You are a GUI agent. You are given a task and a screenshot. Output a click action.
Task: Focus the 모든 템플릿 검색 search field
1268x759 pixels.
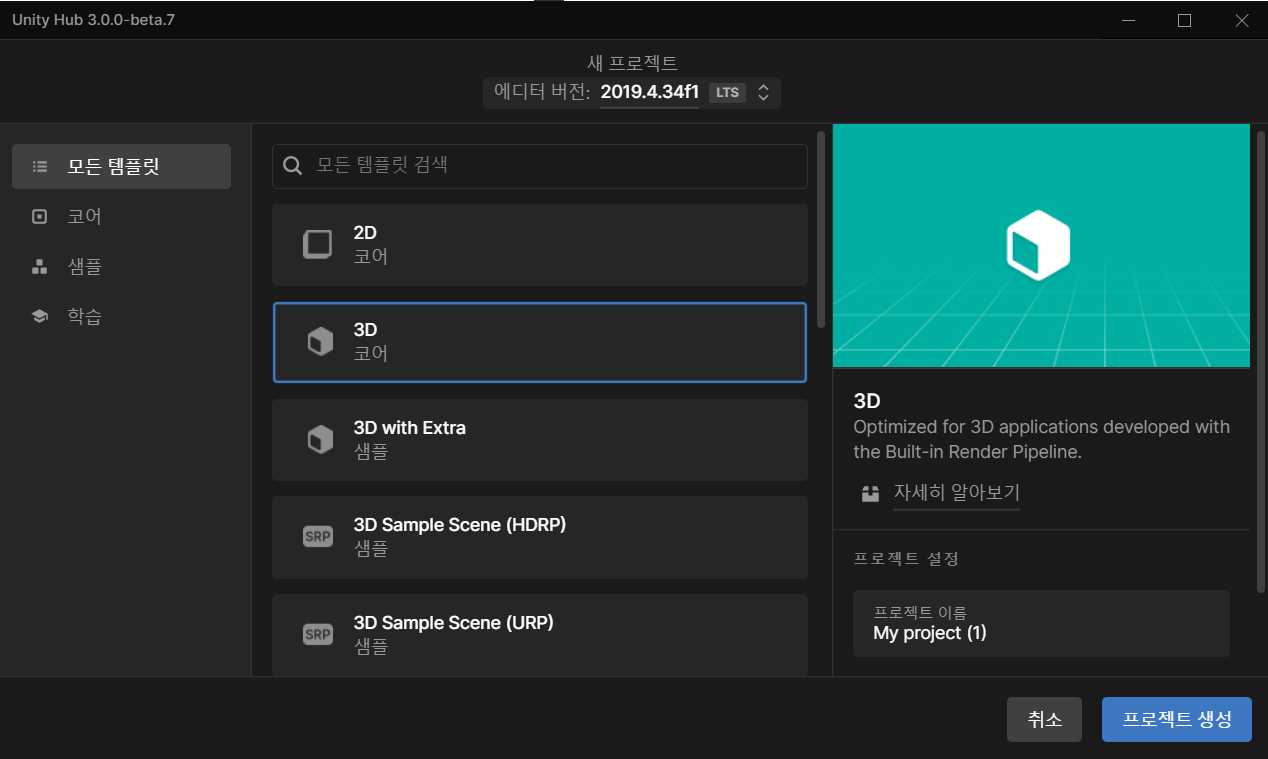click(539, 166)
